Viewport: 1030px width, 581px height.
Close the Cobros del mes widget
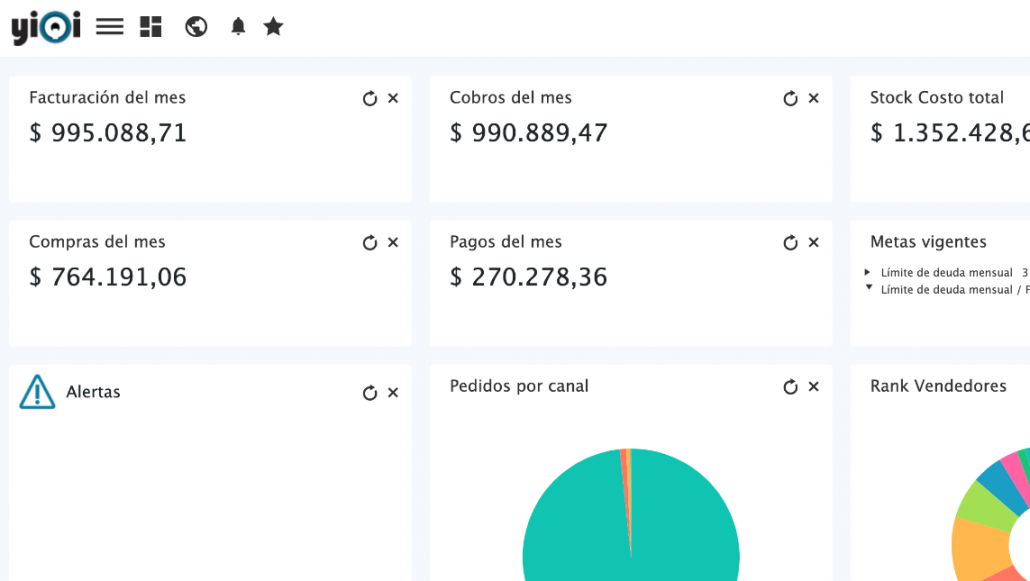(x=813, y=98)
